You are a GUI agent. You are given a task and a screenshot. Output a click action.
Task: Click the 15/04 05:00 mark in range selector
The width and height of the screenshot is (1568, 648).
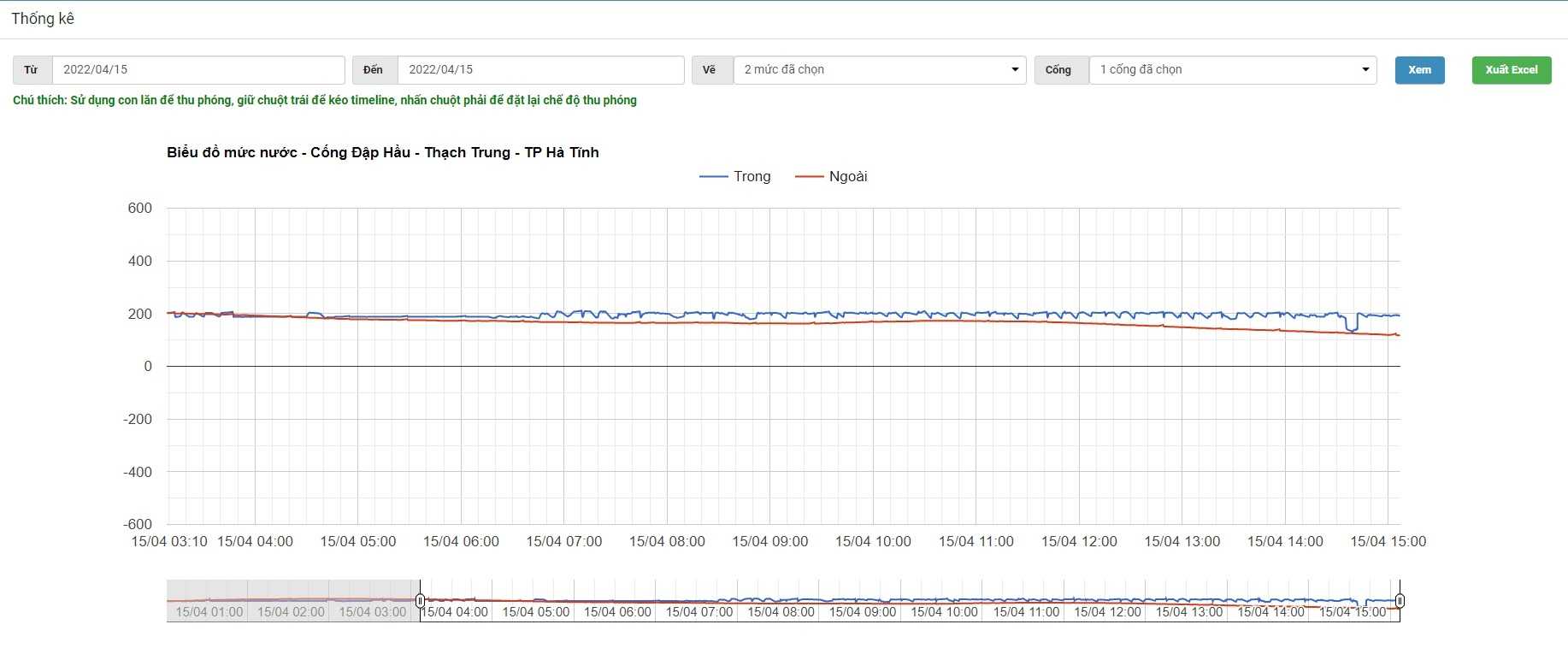(x=536, y=612)
